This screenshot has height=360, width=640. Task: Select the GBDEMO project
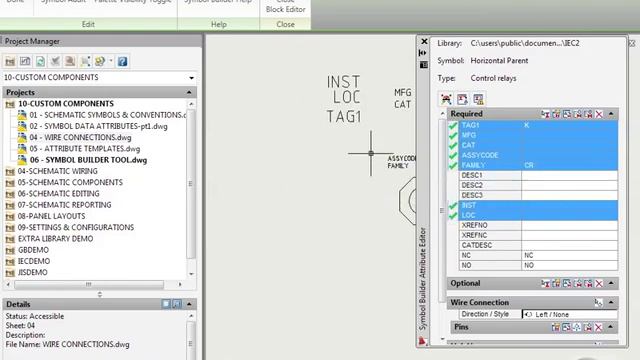[x=33, y=250]
